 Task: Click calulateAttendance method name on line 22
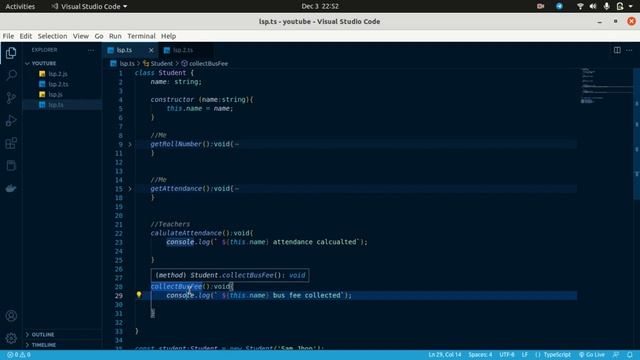click(186, 233)
